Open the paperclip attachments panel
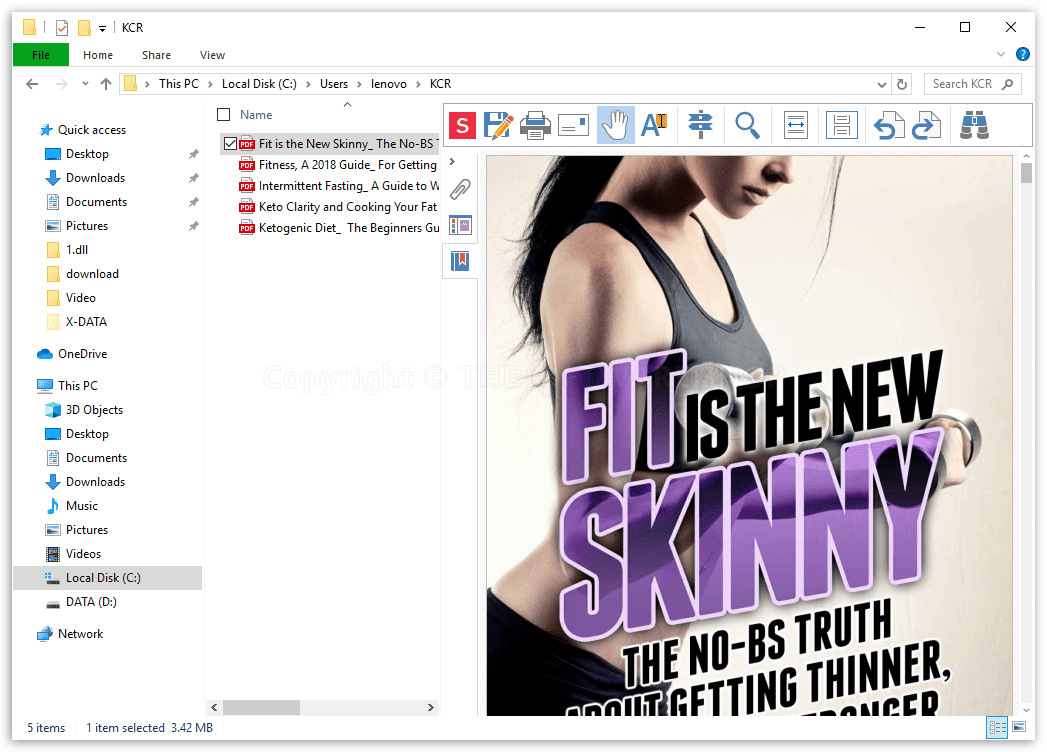Screen dimensions: 1047x752 click(460, 189)
